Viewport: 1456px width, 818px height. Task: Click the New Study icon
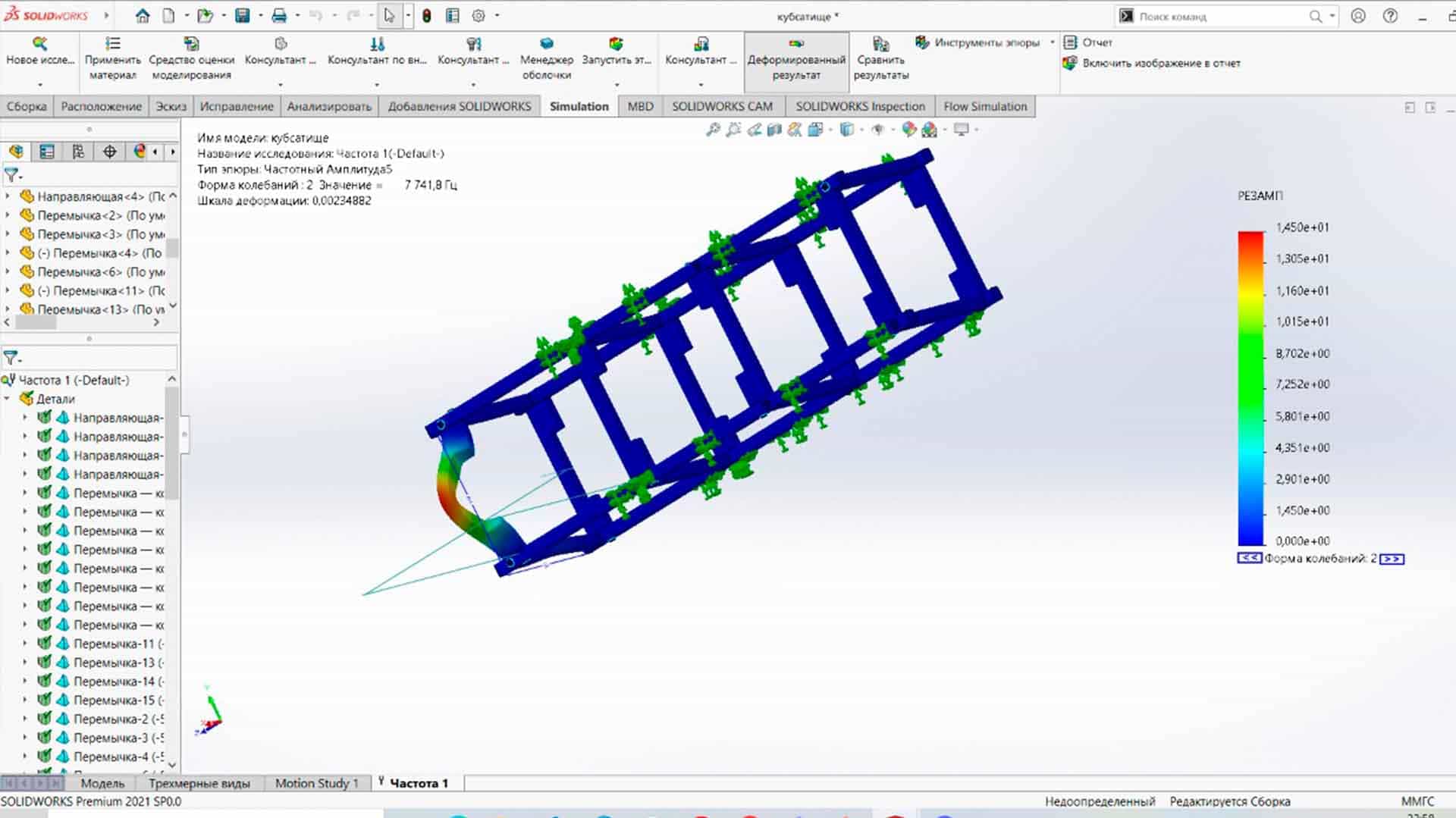tap(39, 45)
